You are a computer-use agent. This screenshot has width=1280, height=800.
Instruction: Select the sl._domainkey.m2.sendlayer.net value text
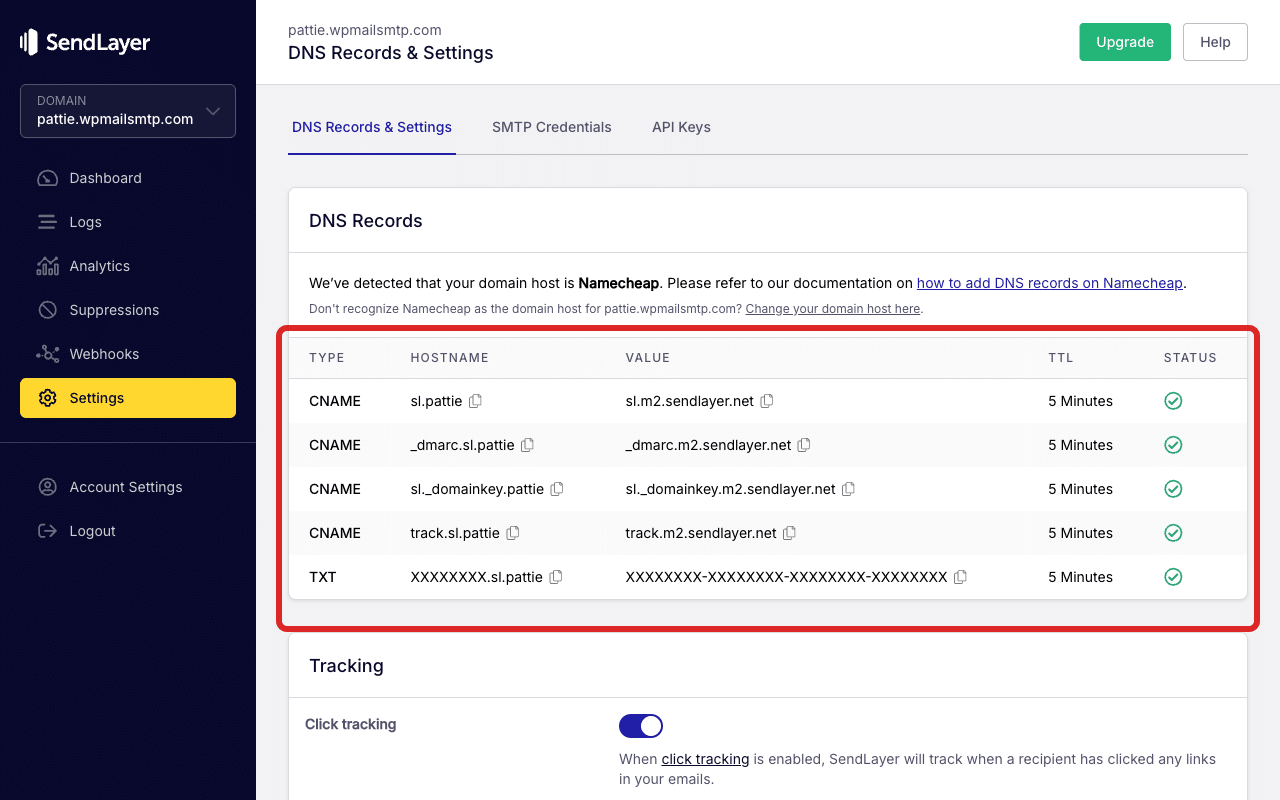click(x=730, y=489)
